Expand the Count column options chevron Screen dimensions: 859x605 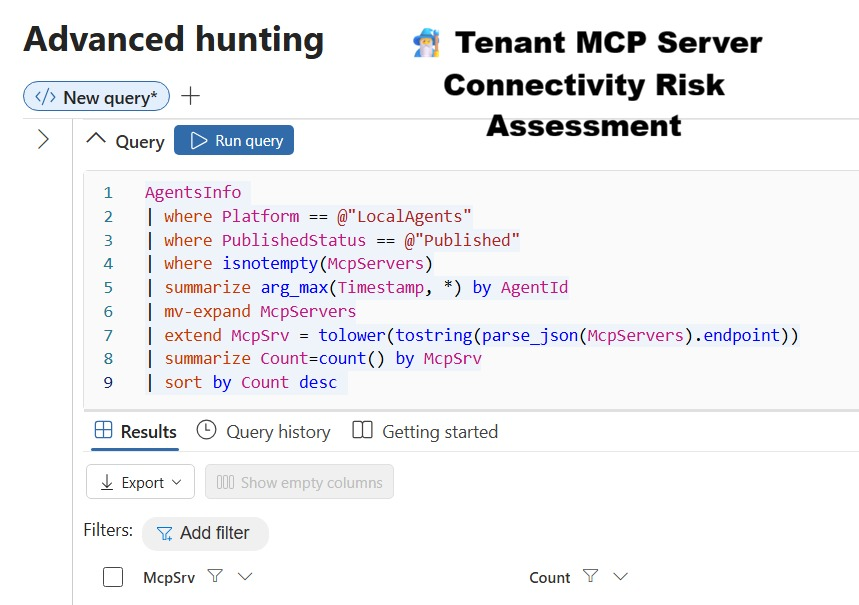620,577
